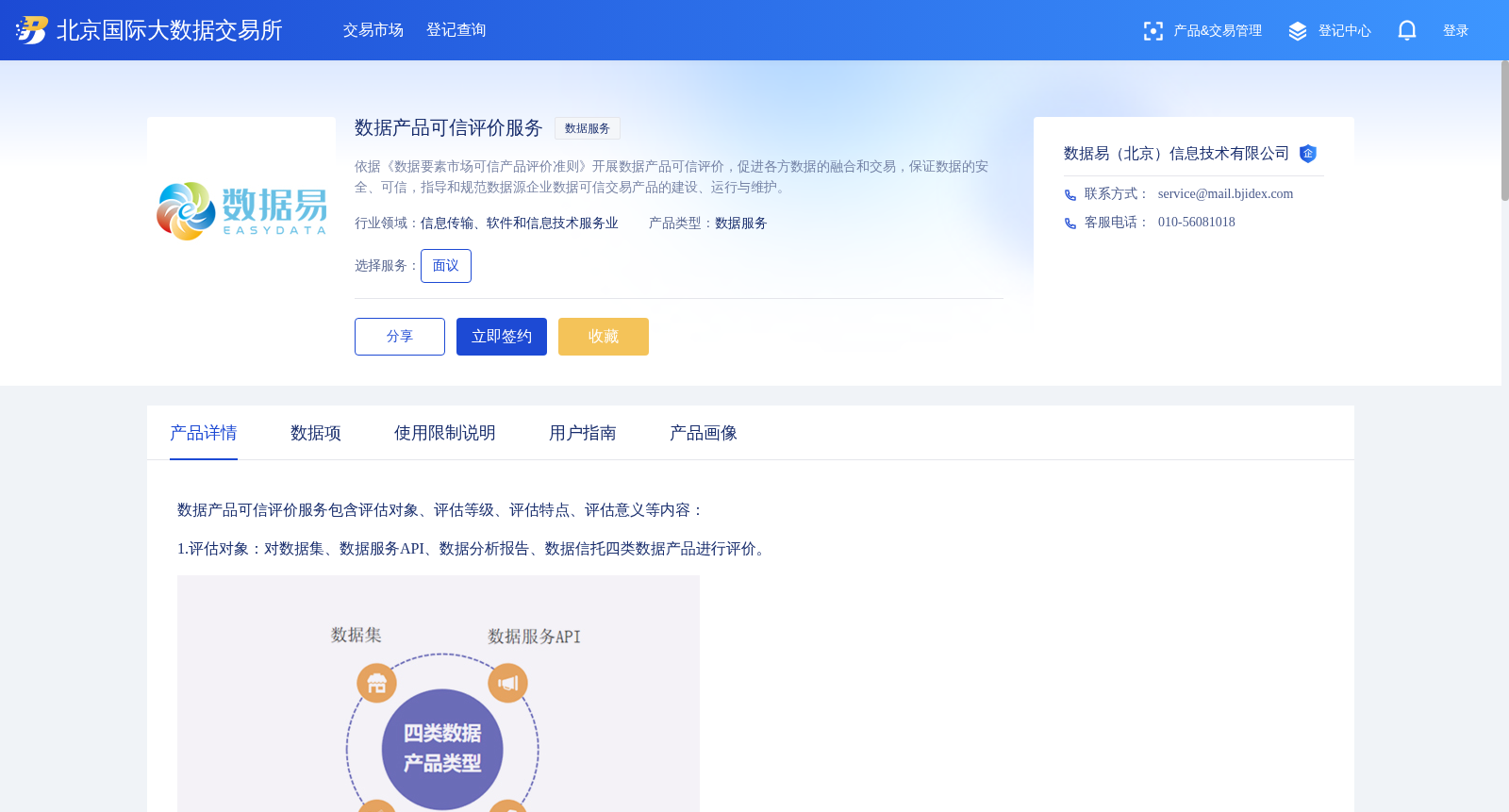Click the enterprise verified shield badge
Viewport: 1509px width, 812px height.
[x=1307, y=154]
